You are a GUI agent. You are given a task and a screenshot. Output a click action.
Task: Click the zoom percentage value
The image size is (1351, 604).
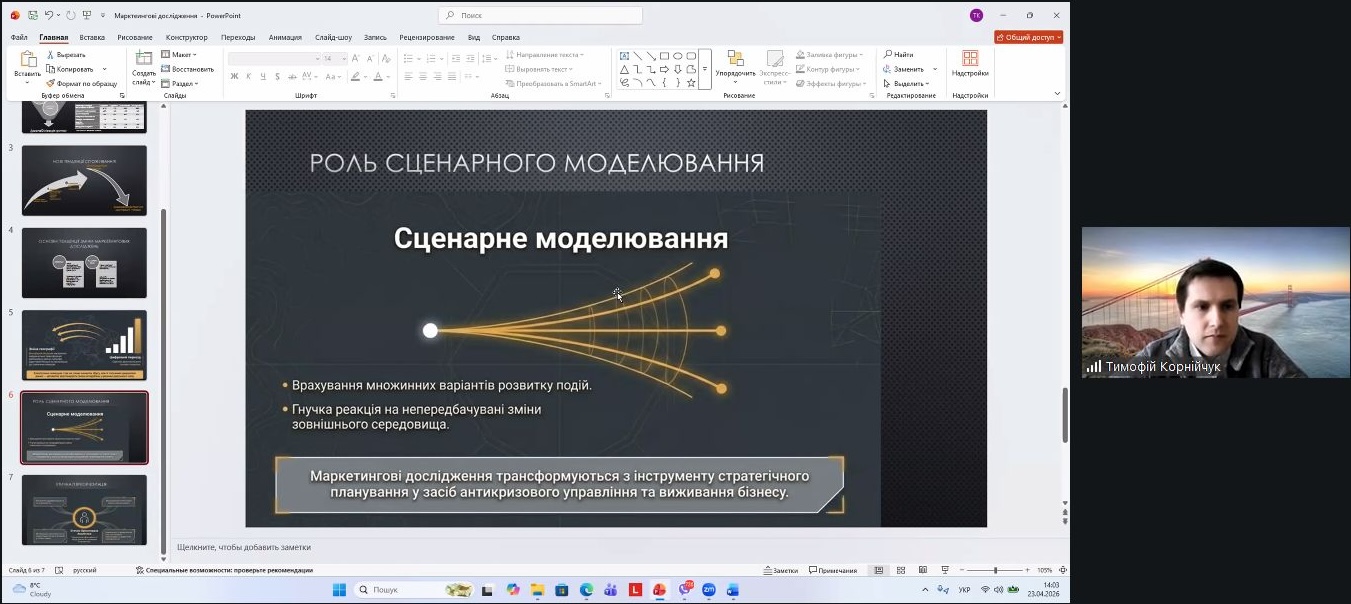coord(1044,570)
